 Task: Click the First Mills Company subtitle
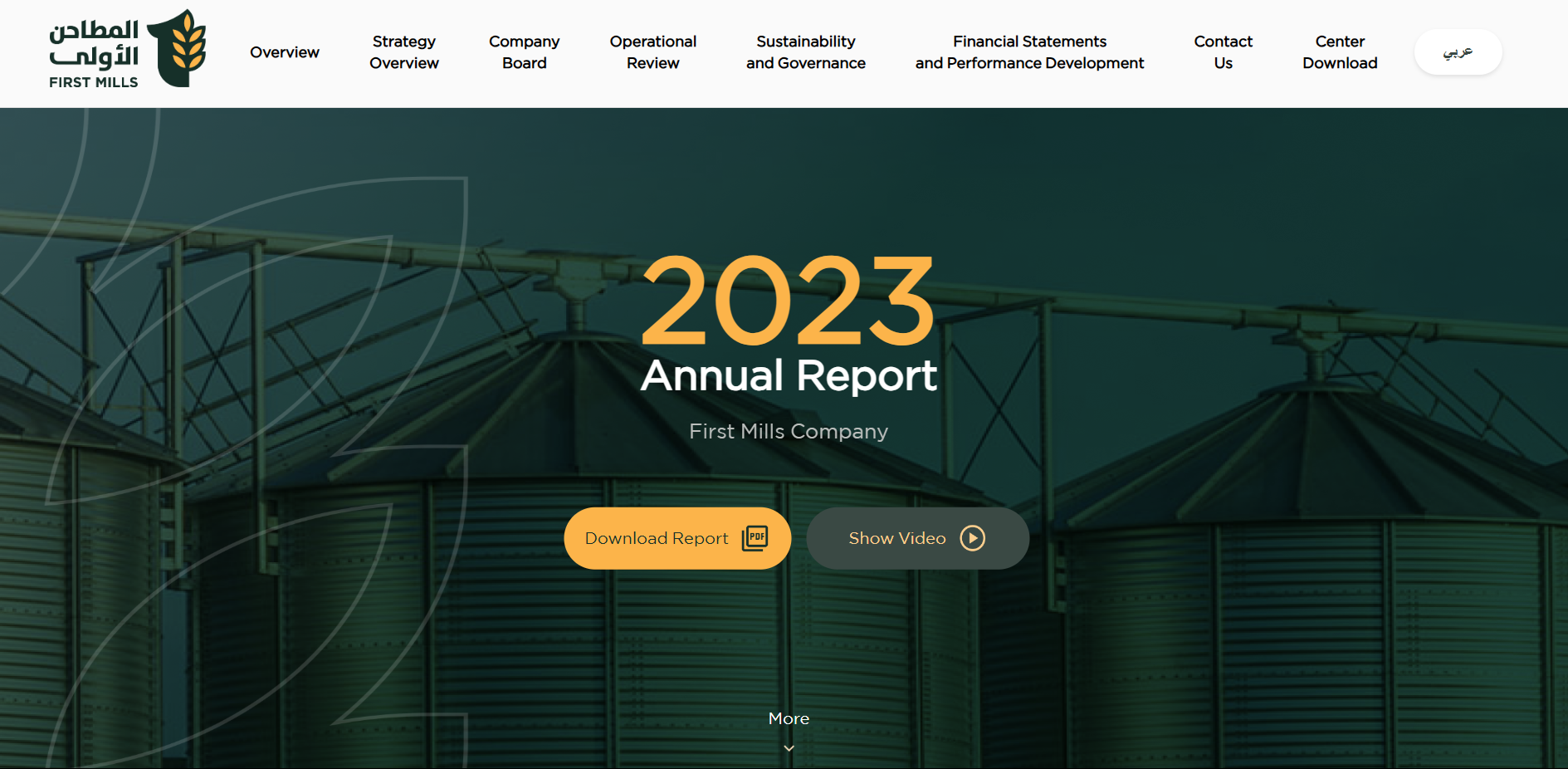[x=789, y=432]
